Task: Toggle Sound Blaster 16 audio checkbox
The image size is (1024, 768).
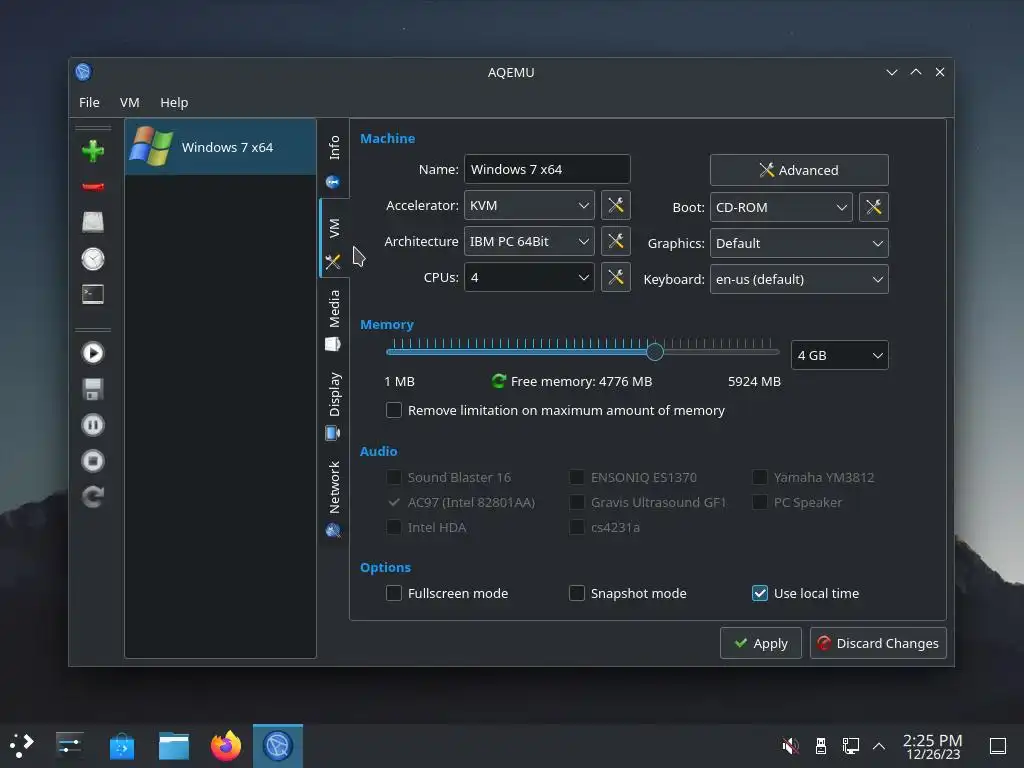Action: (x=394, y=477)
